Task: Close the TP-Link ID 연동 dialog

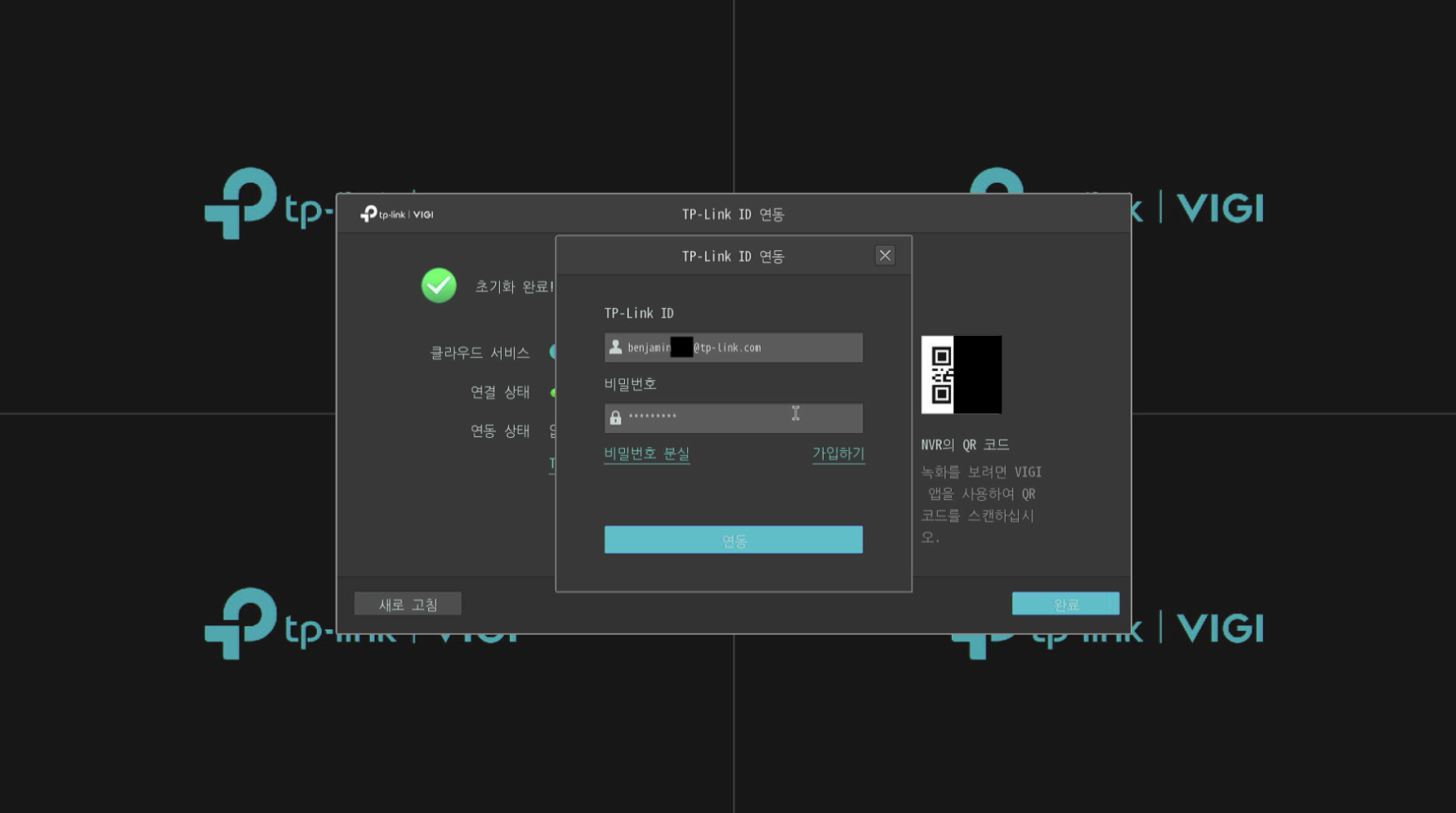Action: (885, 256)
